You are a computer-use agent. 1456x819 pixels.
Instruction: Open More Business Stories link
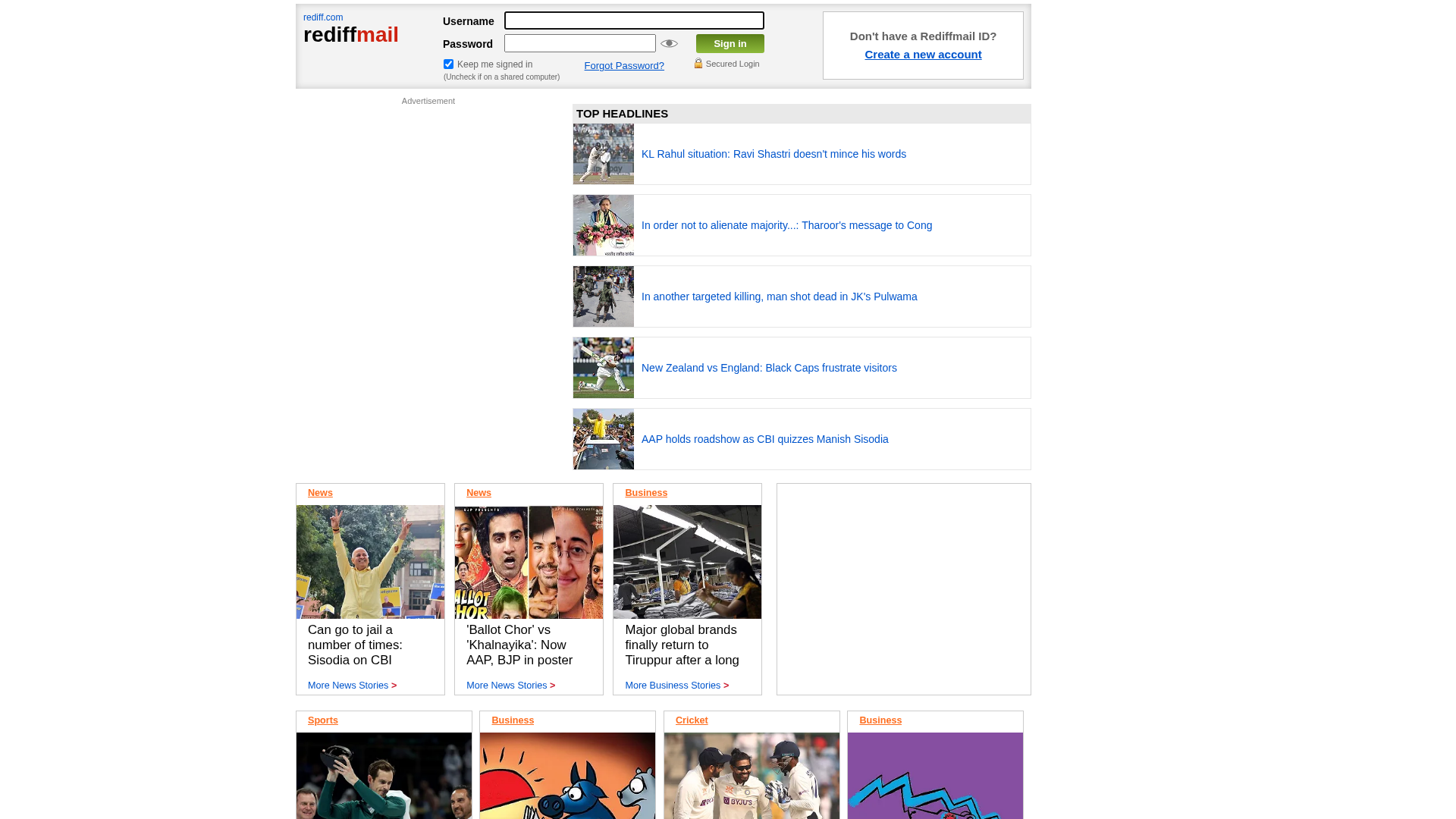676,686
